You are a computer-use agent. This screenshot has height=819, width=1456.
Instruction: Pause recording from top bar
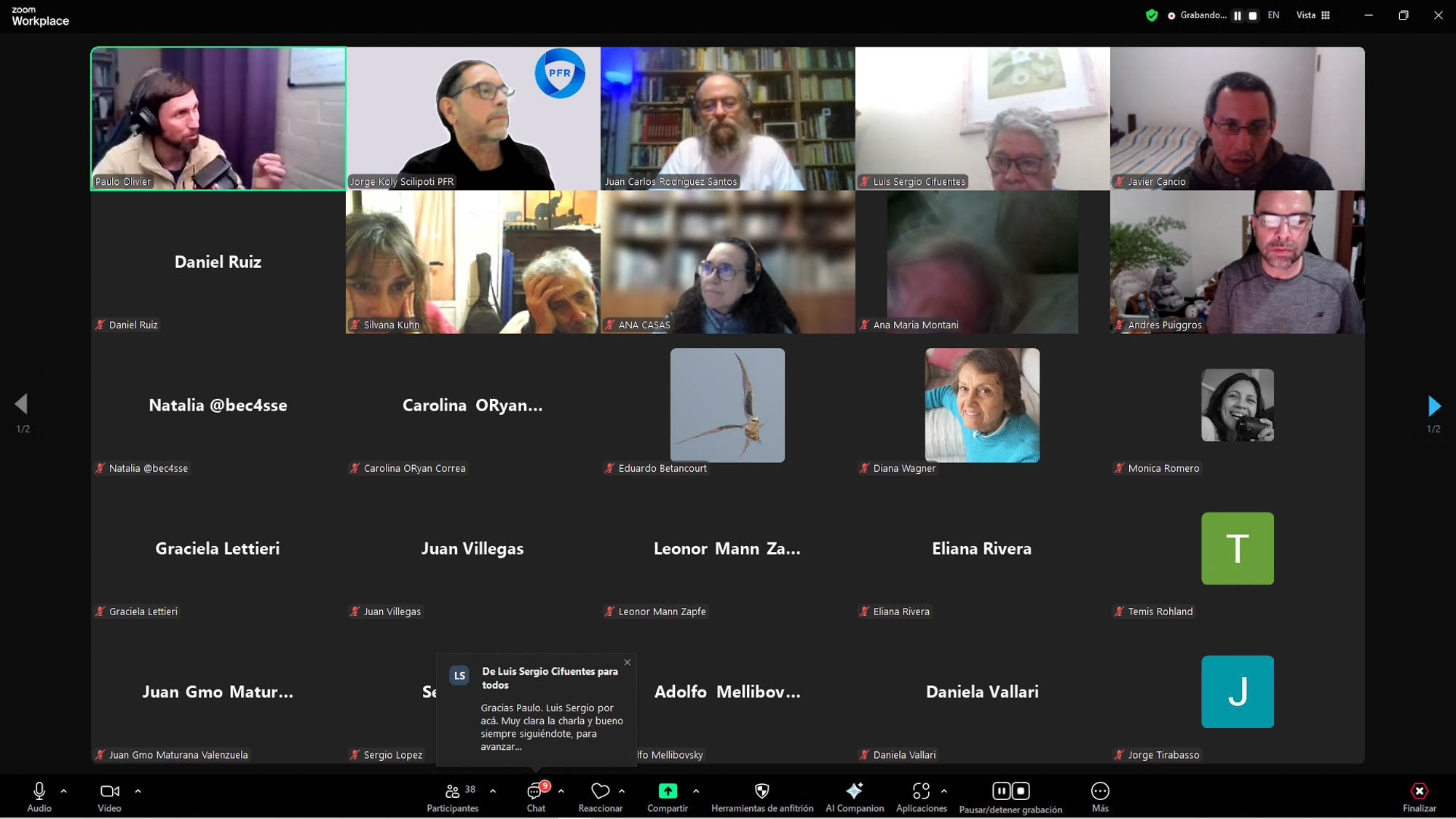tap(1238, 15)
